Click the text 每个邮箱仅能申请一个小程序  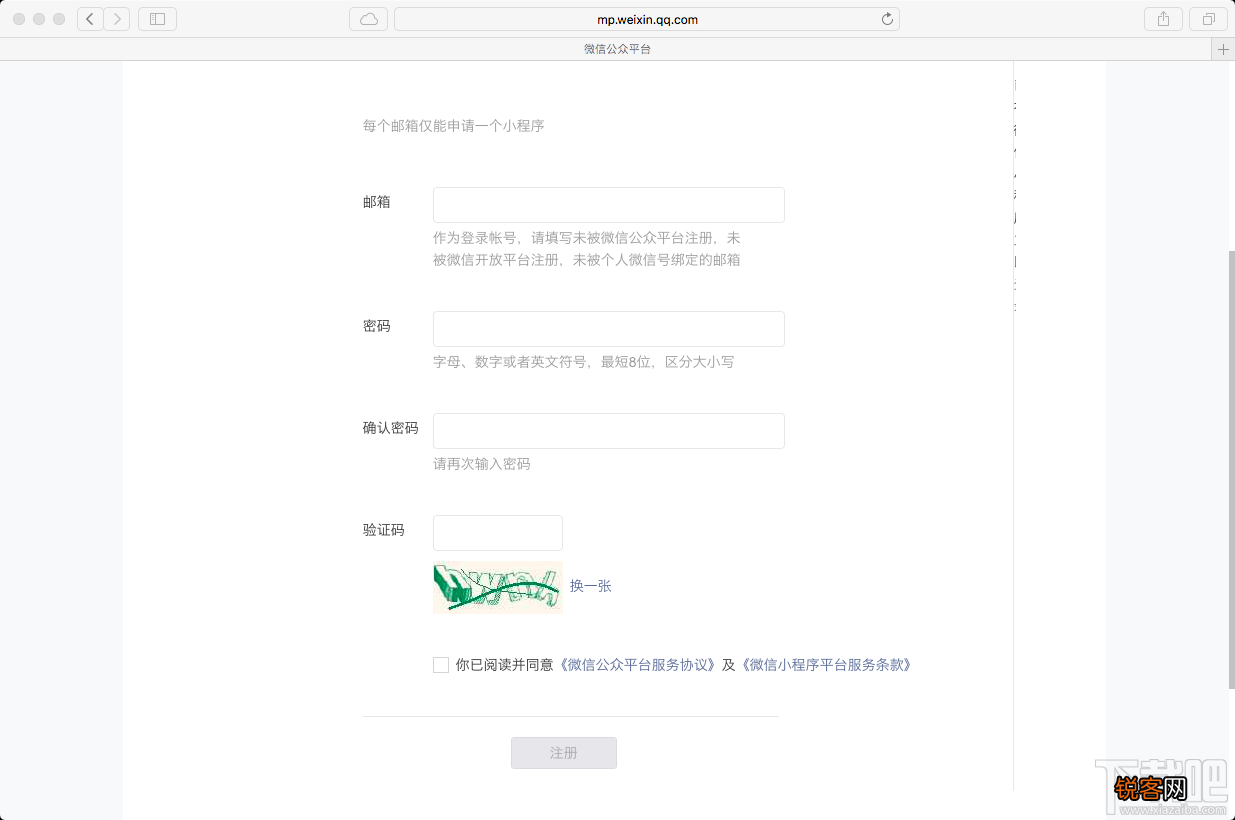pyautogui.click(x=454, y=126)
